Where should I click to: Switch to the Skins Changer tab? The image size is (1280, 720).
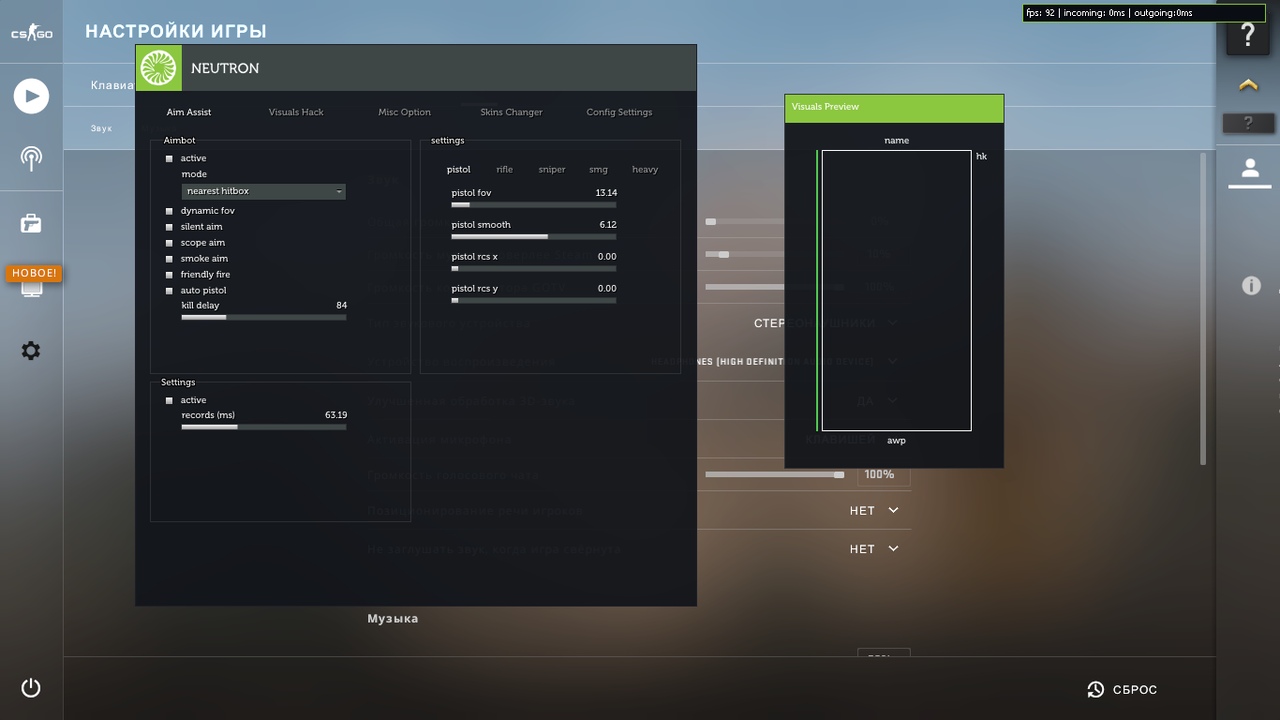[511, 112]
